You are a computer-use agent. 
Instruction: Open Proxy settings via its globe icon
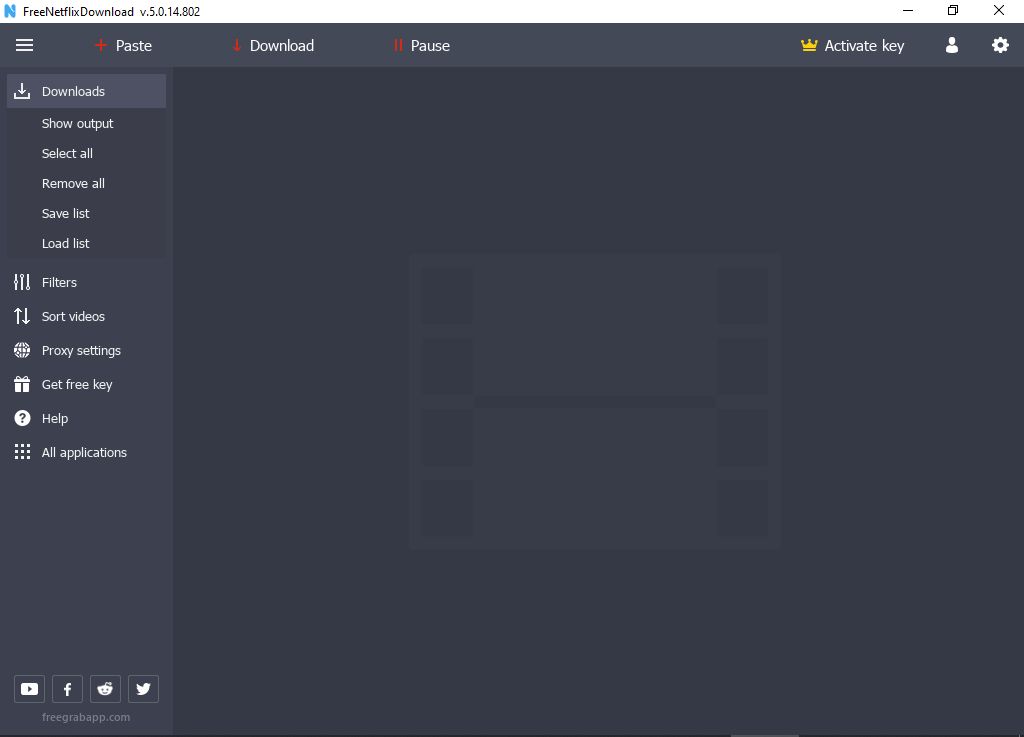pos(22,350)
